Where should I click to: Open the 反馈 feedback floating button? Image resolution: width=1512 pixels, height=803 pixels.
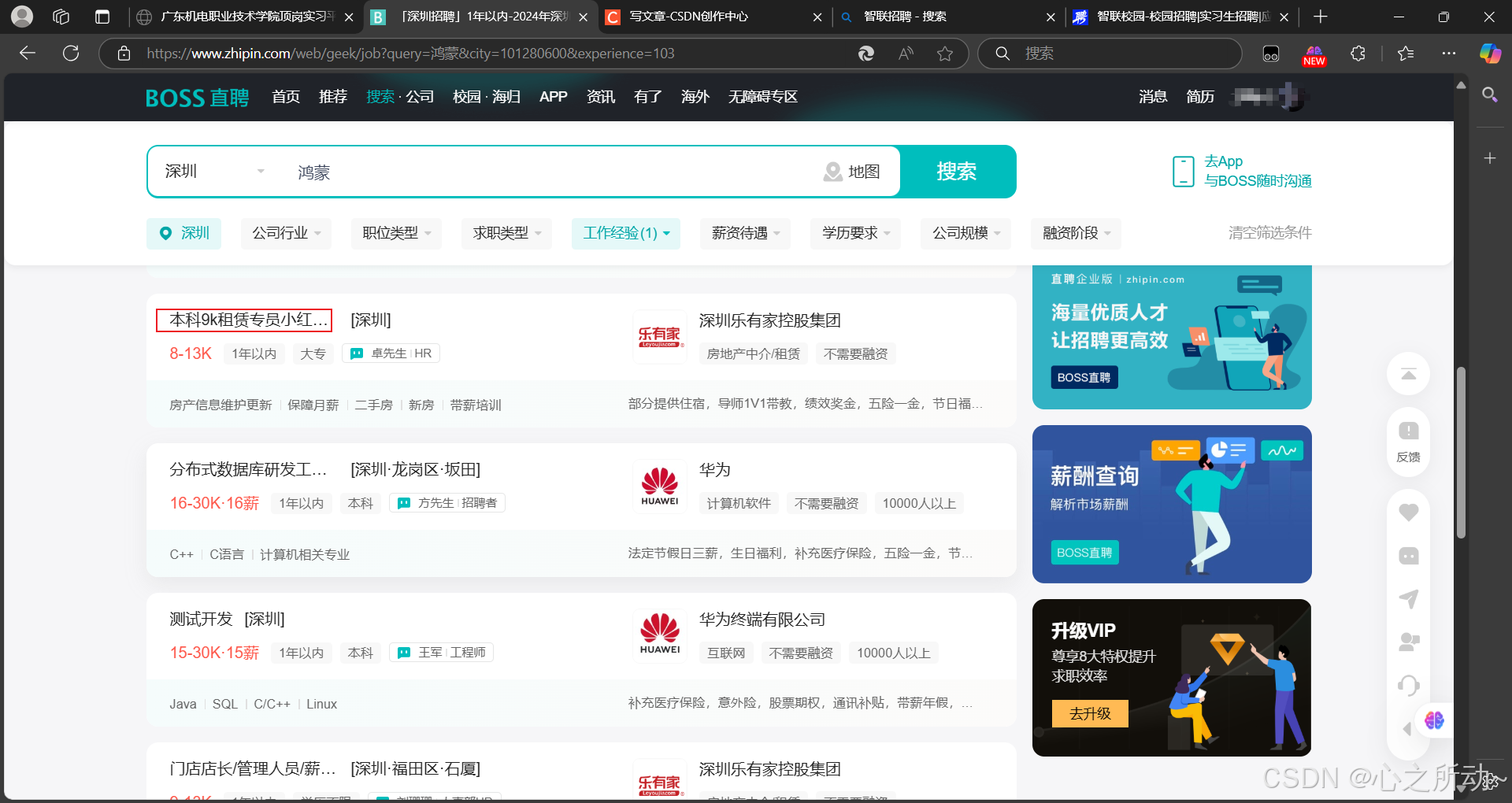pos(1409,442)
